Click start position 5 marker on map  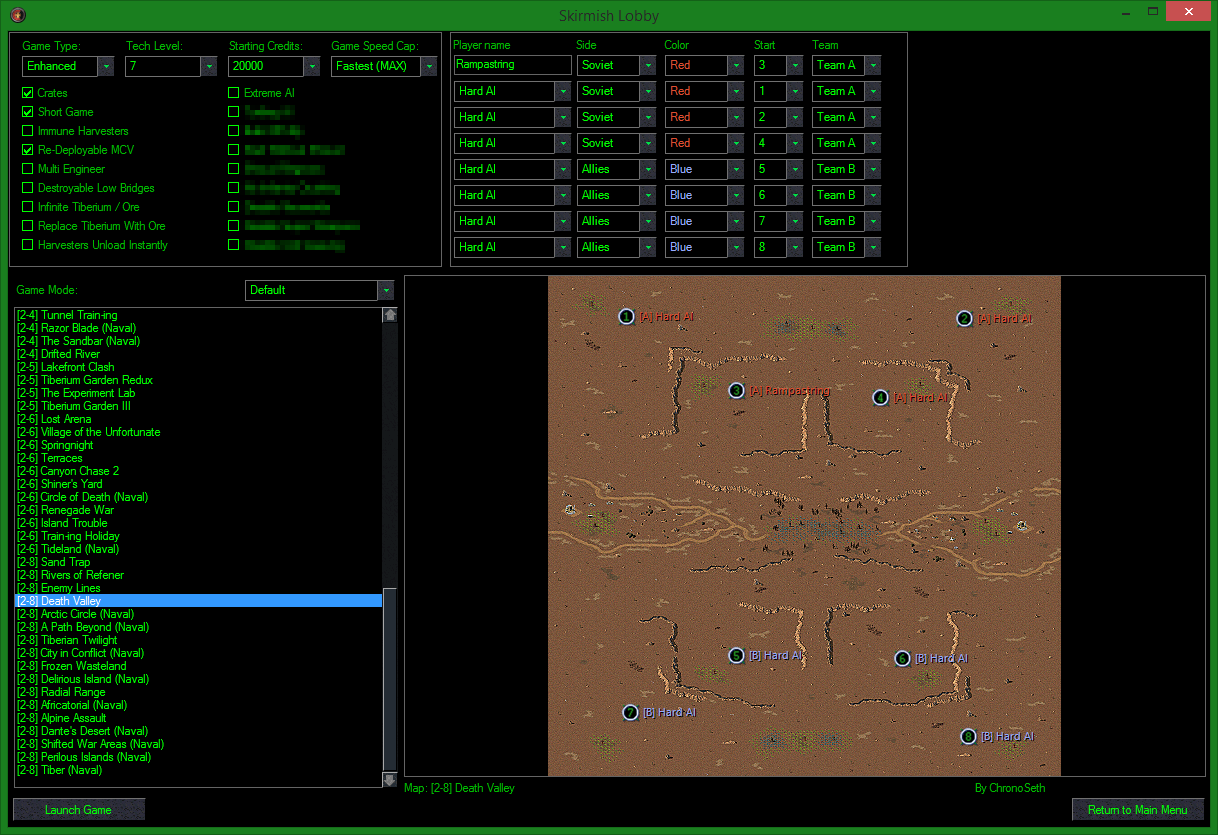(x=736, y=656)
